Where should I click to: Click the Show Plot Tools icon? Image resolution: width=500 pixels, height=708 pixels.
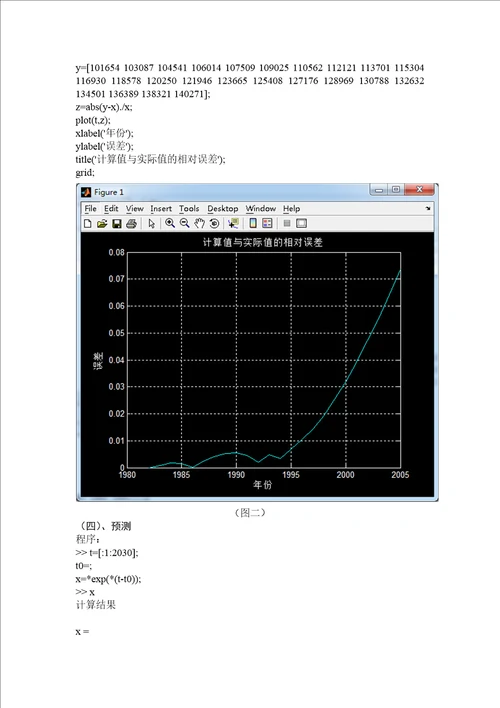301,223
